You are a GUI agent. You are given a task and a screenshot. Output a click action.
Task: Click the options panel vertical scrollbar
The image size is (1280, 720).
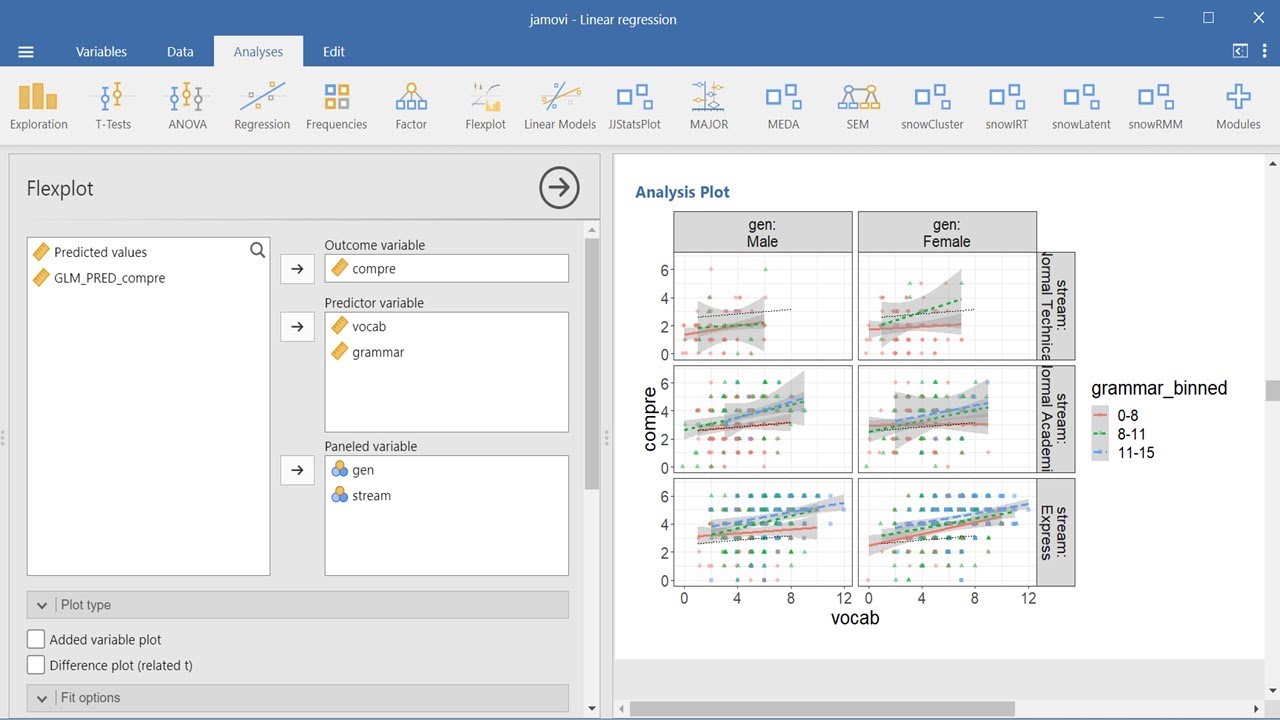tap(592, 365)
